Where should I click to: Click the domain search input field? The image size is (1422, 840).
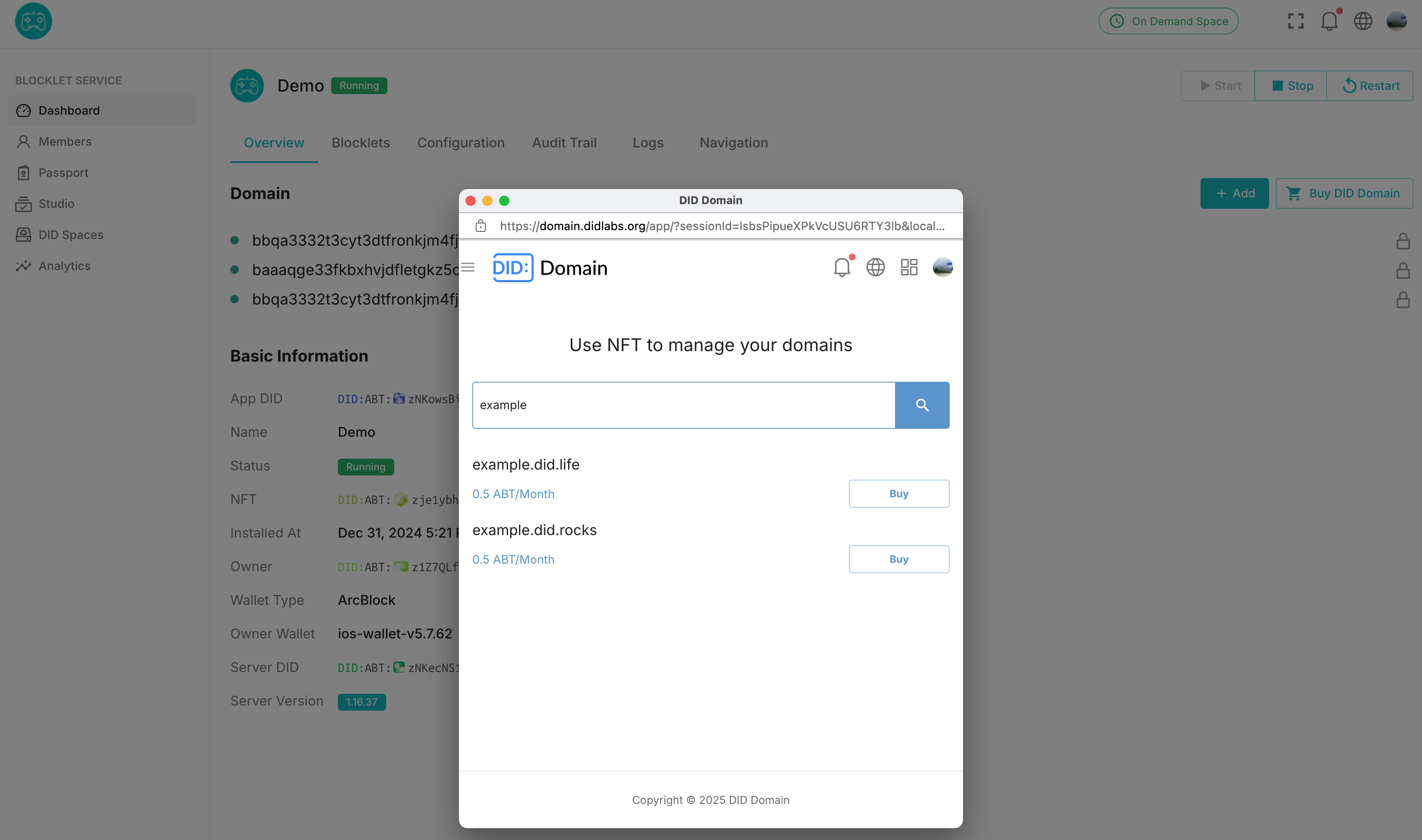click(x=683, y=405)
